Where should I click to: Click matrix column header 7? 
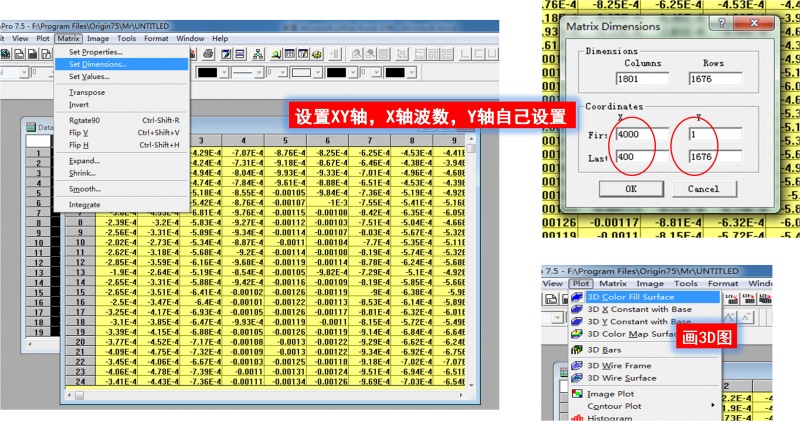[369, 140]
